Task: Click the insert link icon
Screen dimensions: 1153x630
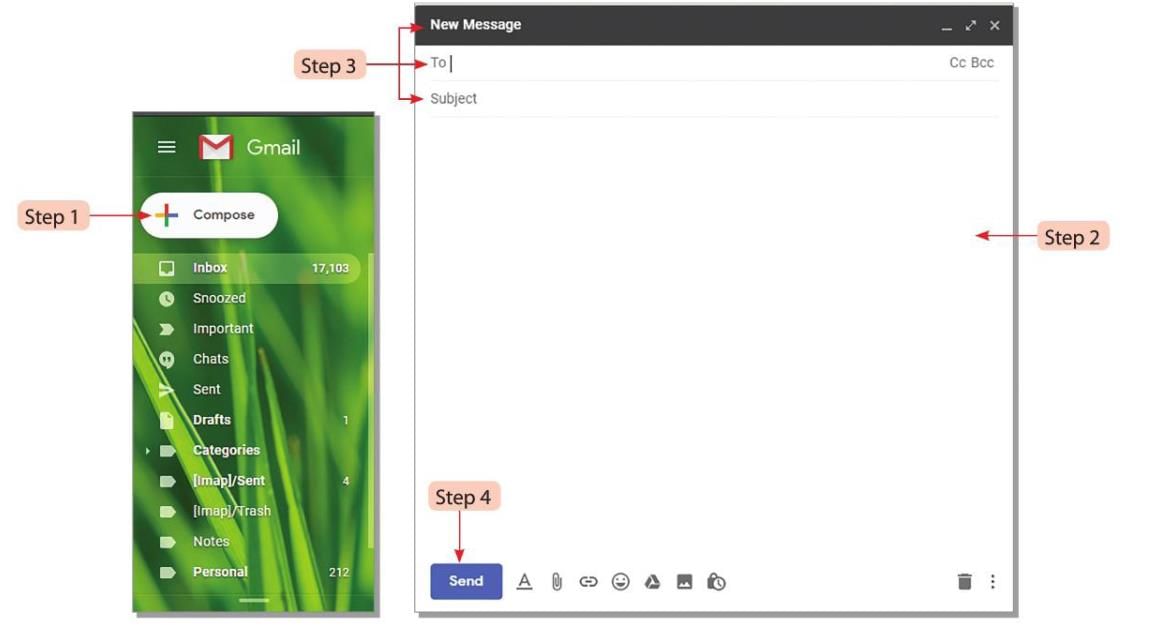Action: (588, 582)
